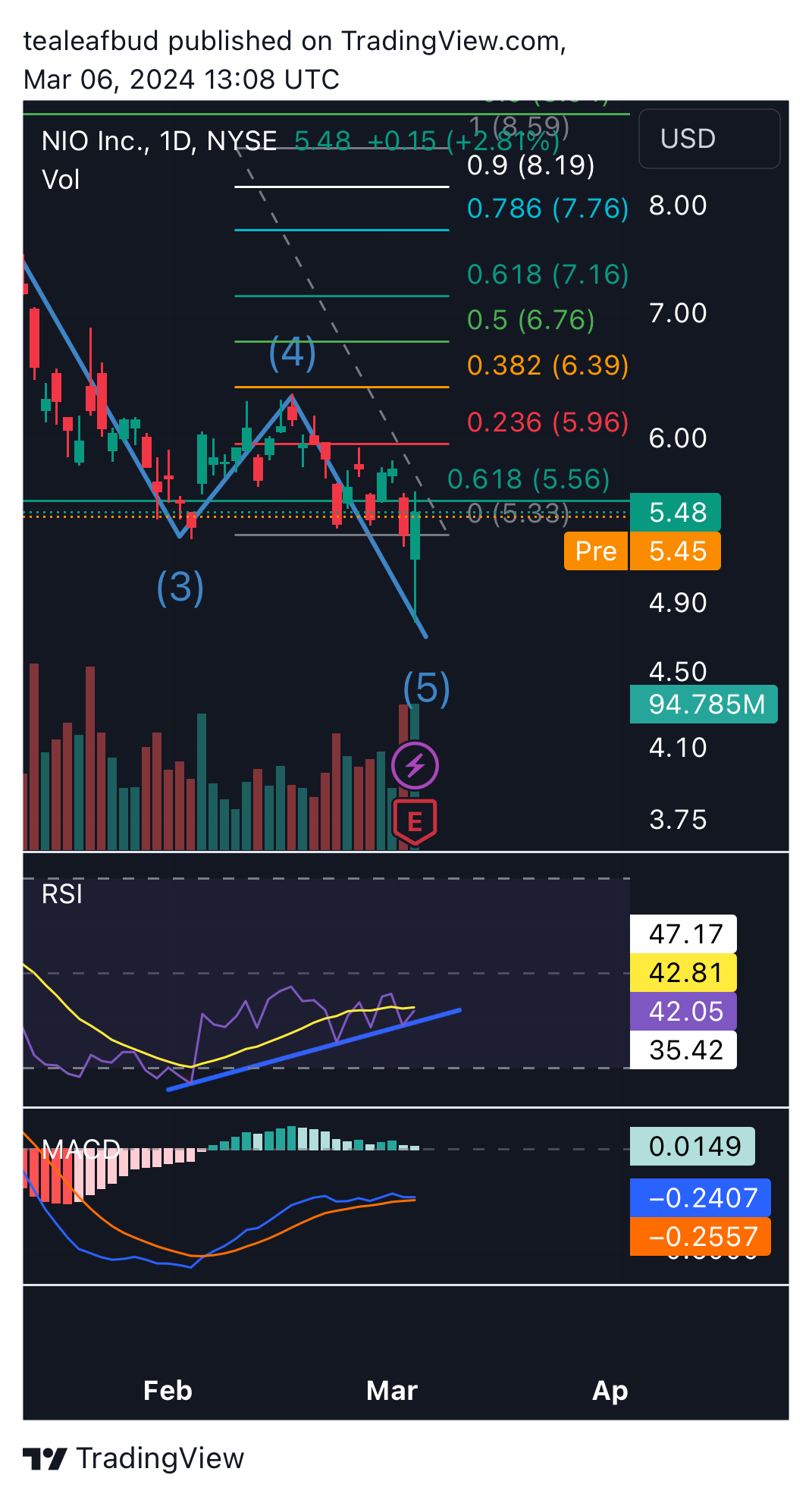The image size is (812, 1500).
Task: Click the 0.236 (5.96) Fibonacci label
Action: click(547, 422)
